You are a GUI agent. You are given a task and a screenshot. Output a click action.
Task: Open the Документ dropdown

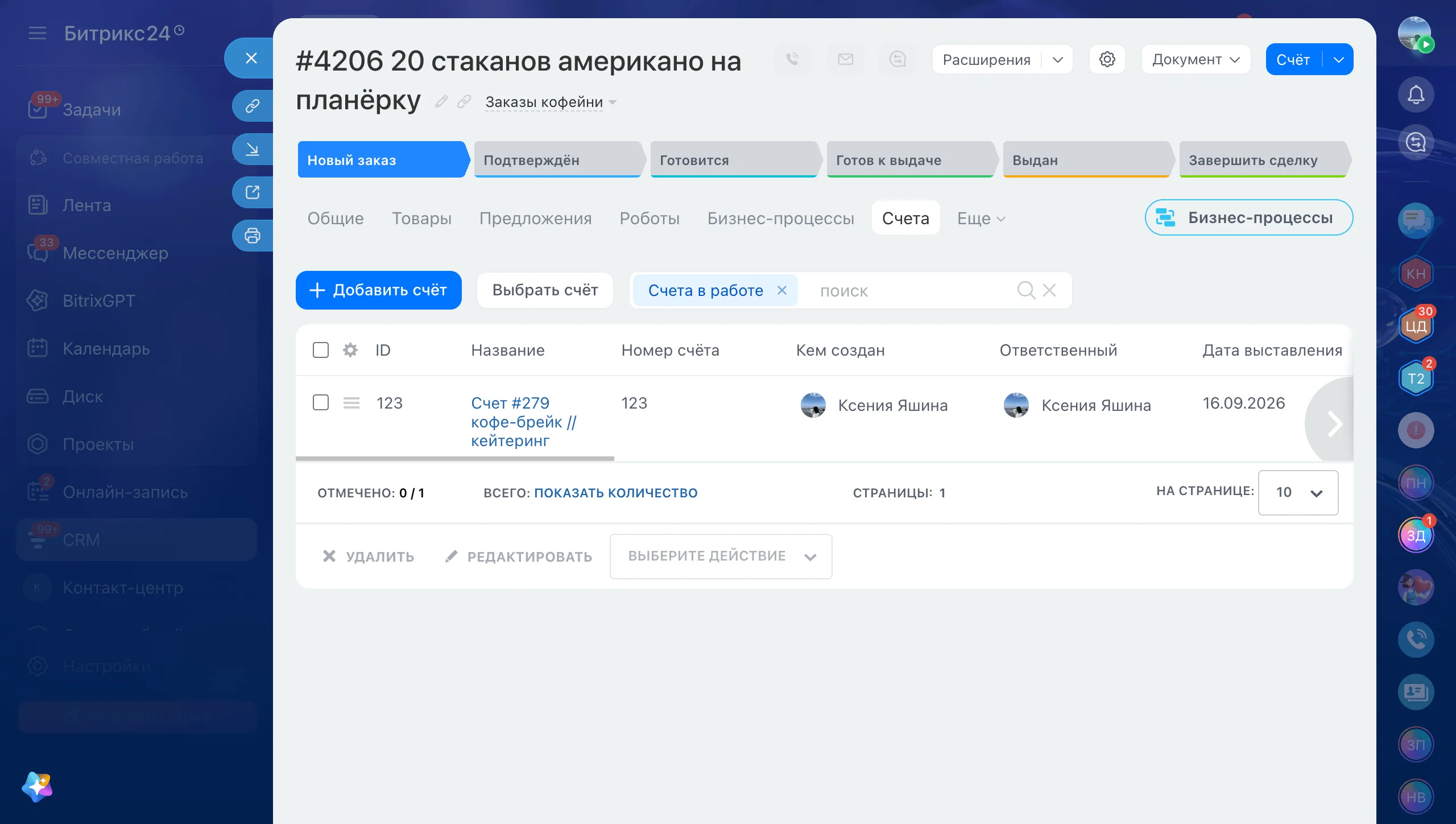(x=1196, y=59)
